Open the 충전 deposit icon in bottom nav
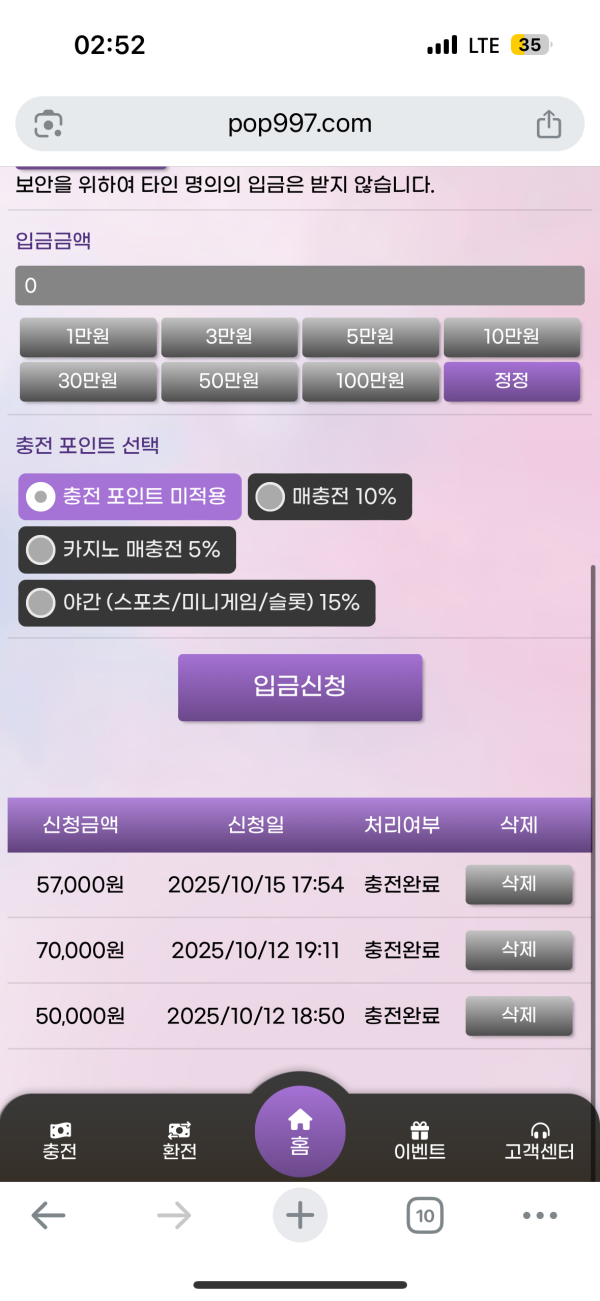Viewport: 600px width, 1301px height. pos(60,1130)
